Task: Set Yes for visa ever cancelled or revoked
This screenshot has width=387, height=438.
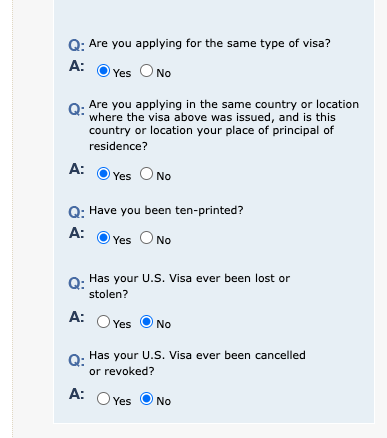Action: (103, 399)
